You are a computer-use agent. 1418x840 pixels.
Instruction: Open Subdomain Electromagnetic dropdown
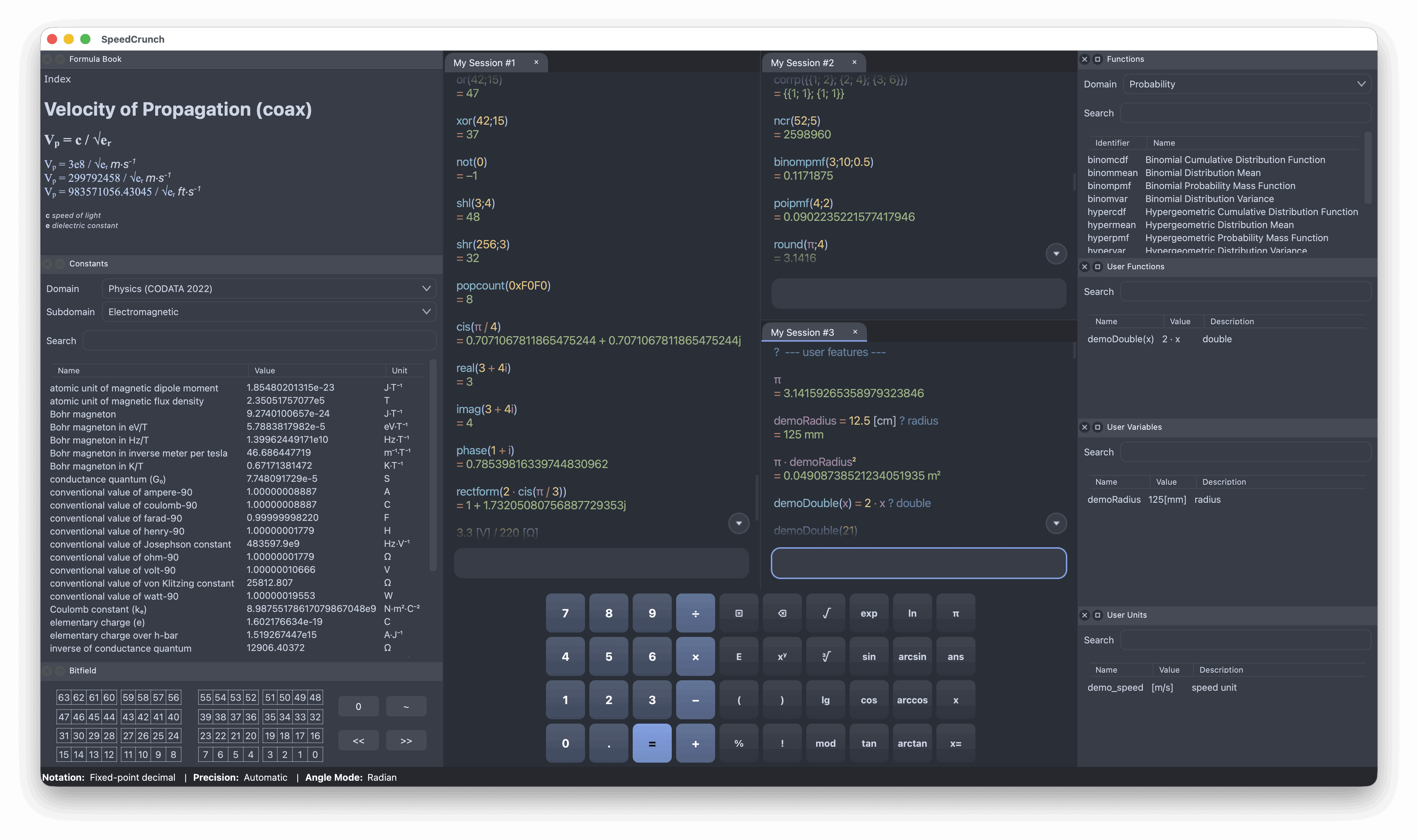pos(269,312)
